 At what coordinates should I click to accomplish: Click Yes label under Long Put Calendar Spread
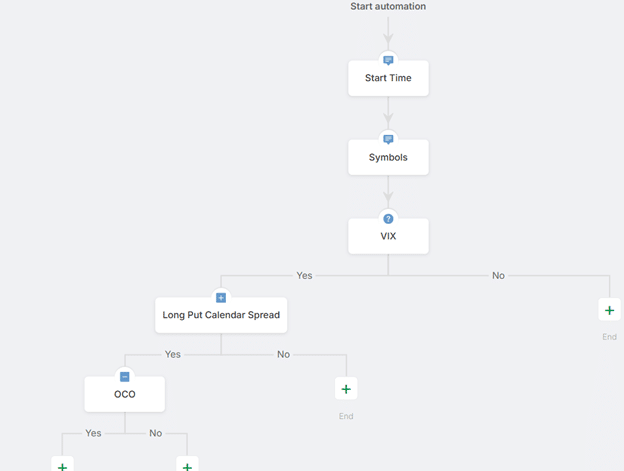(x=173, y=354)
